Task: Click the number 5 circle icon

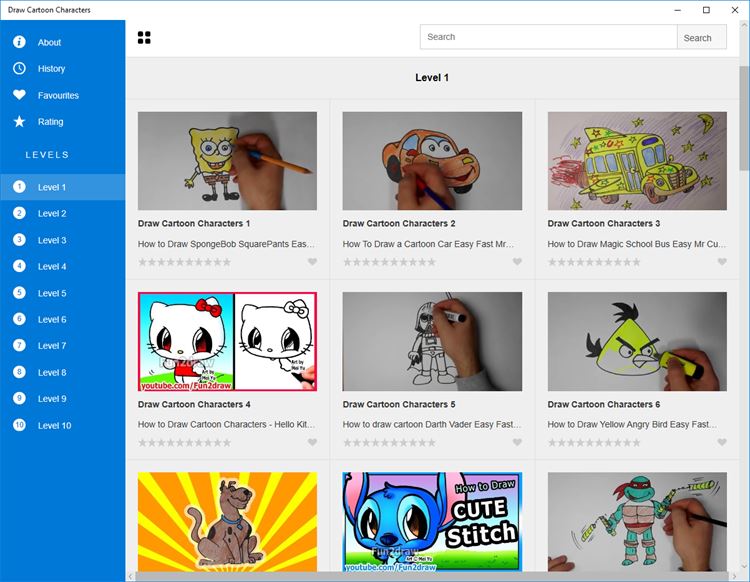Action: tap(19, 293)
